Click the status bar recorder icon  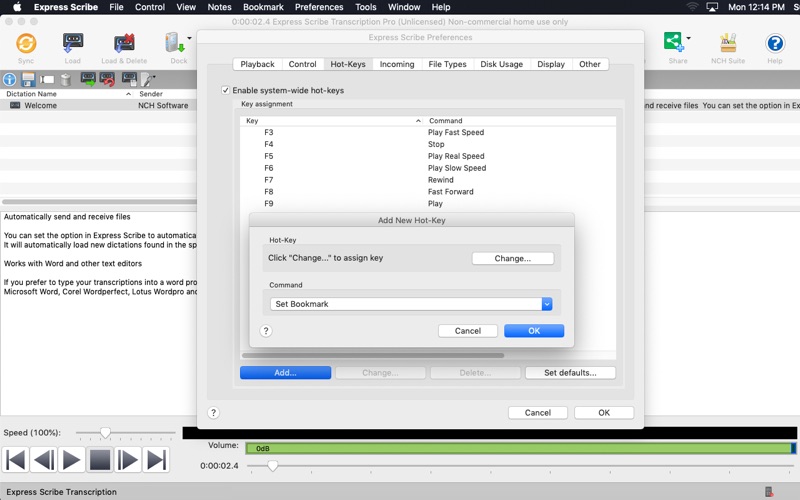pos(769,492)
